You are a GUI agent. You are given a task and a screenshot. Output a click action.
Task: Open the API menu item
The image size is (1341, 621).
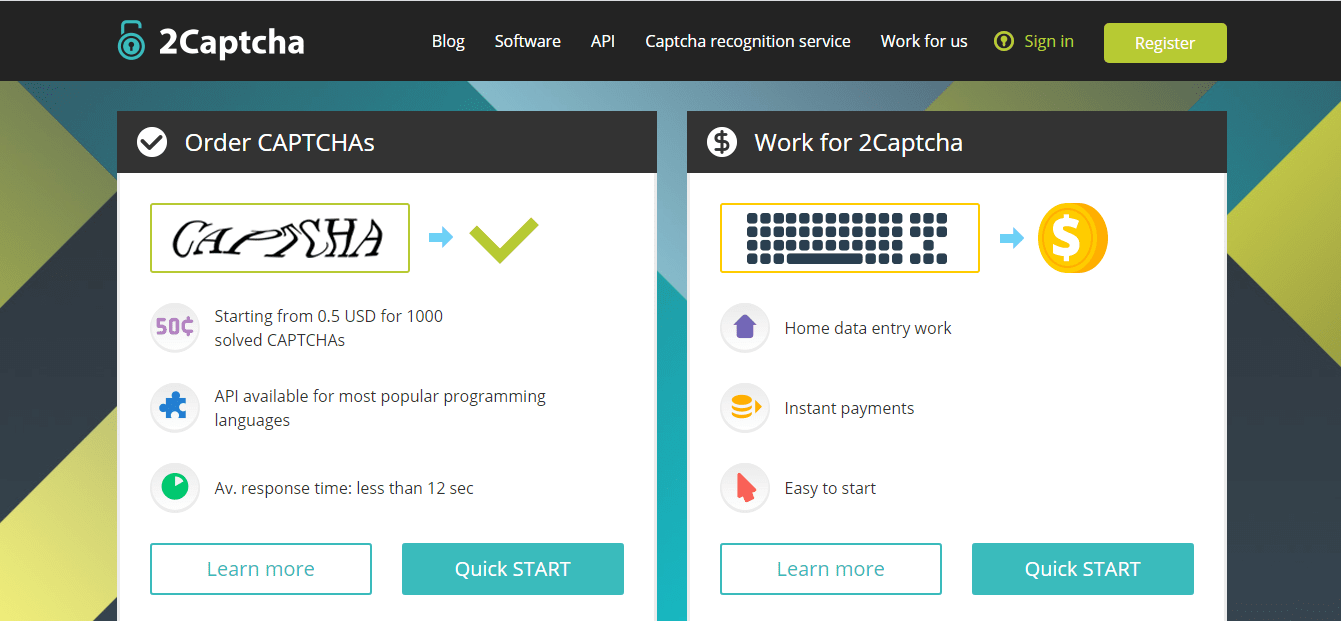602,41
